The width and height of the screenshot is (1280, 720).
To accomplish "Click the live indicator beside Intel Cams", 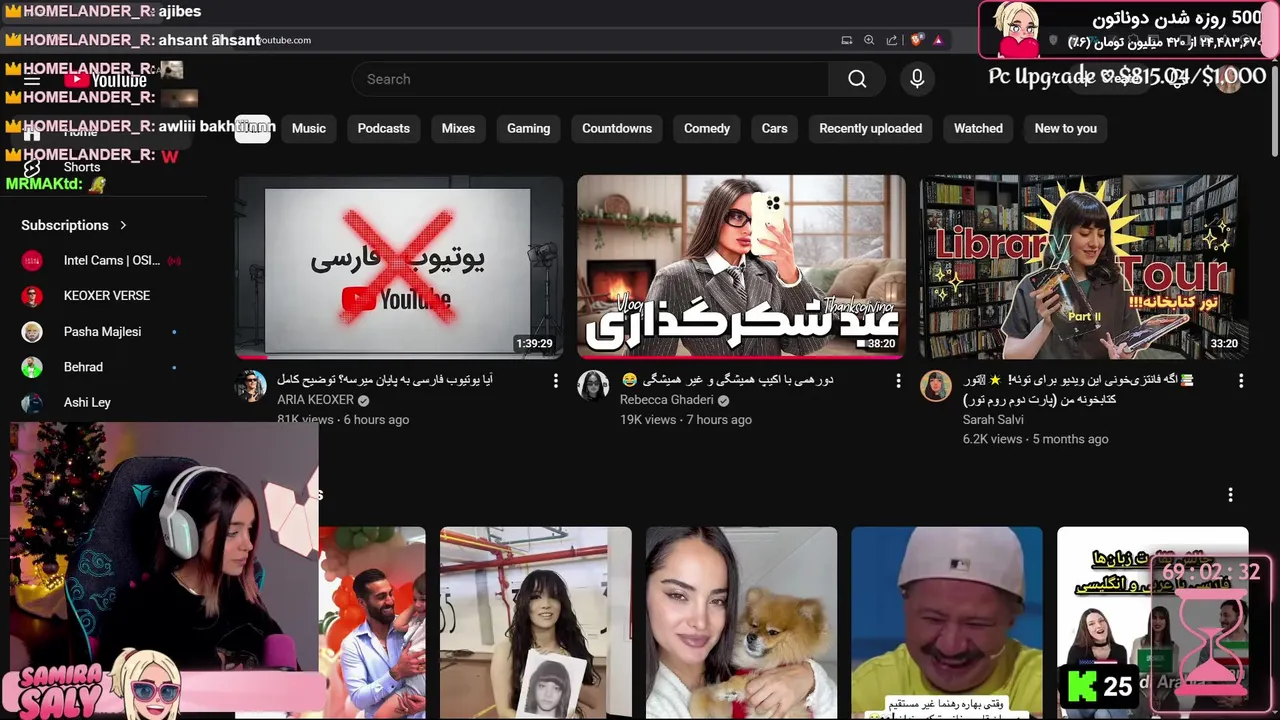I will click(174, 260).
